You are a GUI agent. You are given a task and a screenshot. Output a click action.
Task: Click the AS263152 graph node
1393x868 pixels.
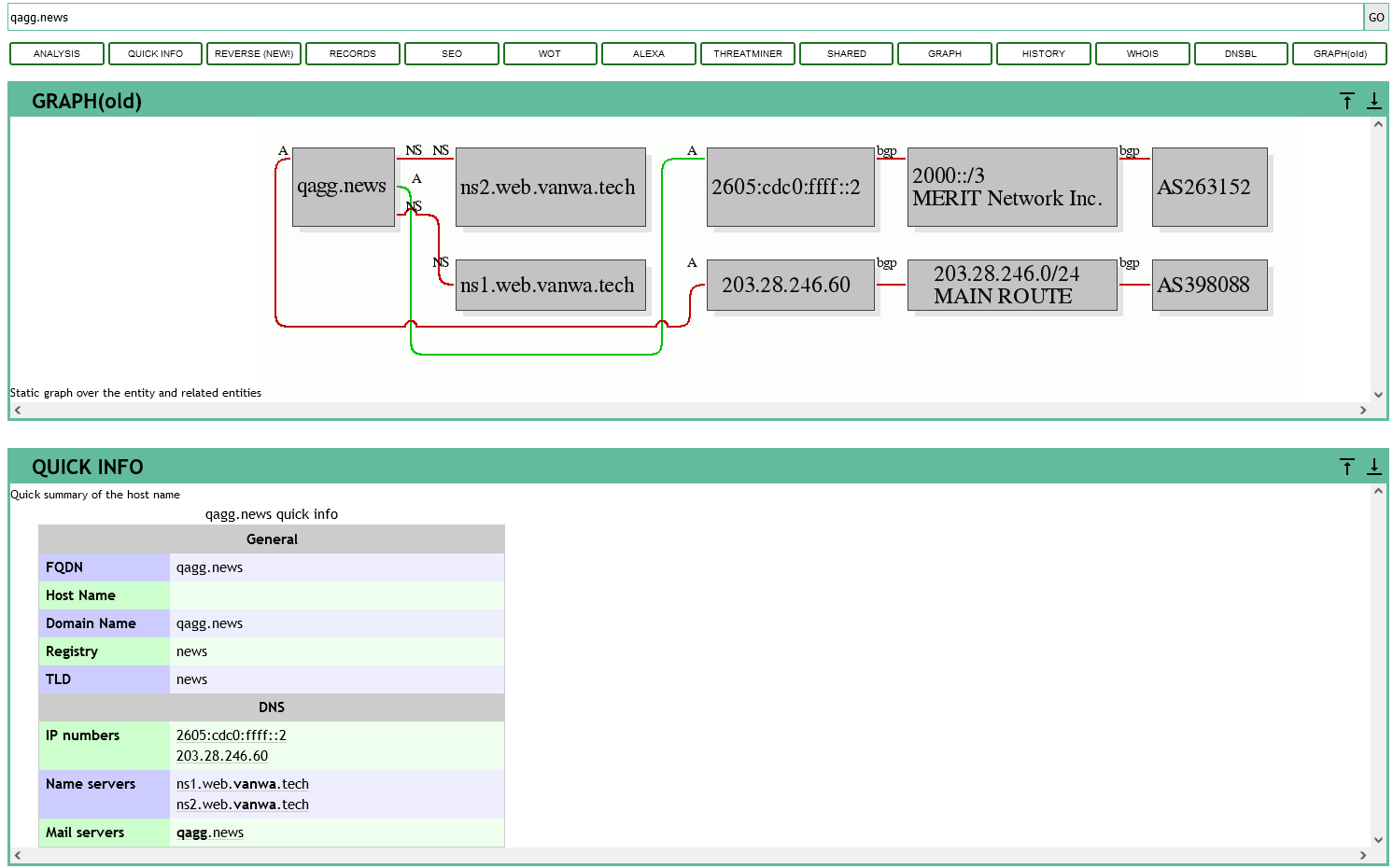click(x=1209, y=187)
